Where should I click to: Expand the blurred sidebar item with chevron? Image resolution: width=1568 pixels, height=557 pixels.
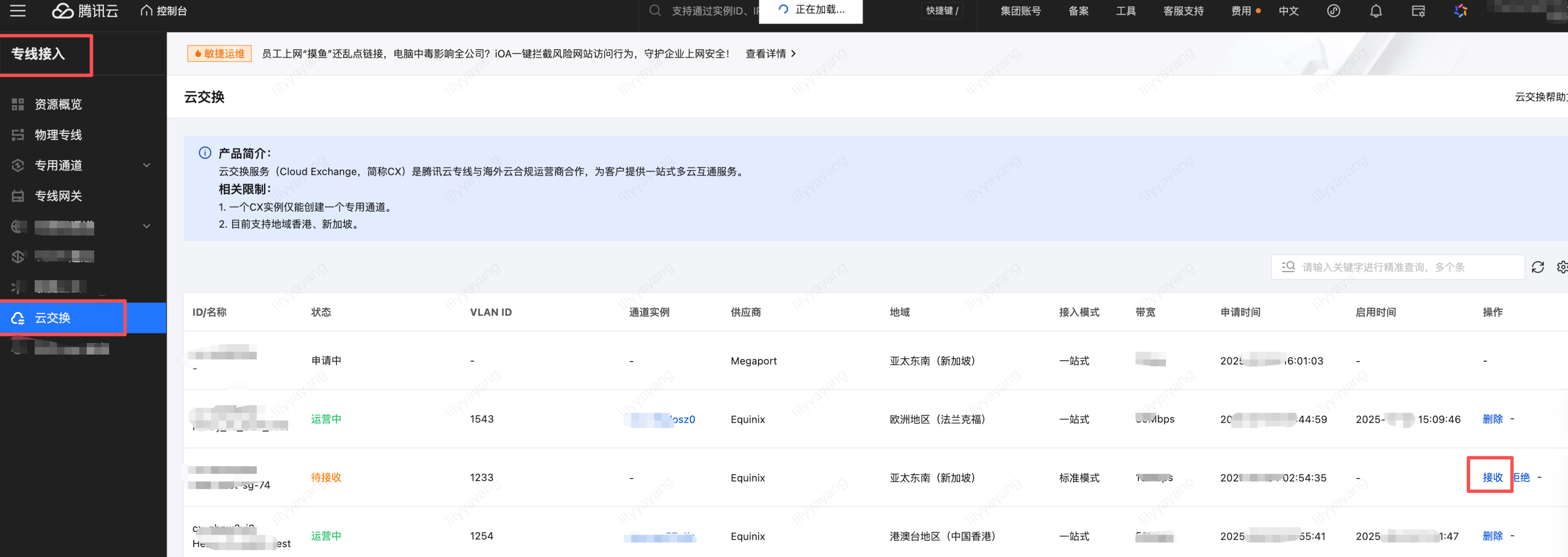(x=146, y=226)
